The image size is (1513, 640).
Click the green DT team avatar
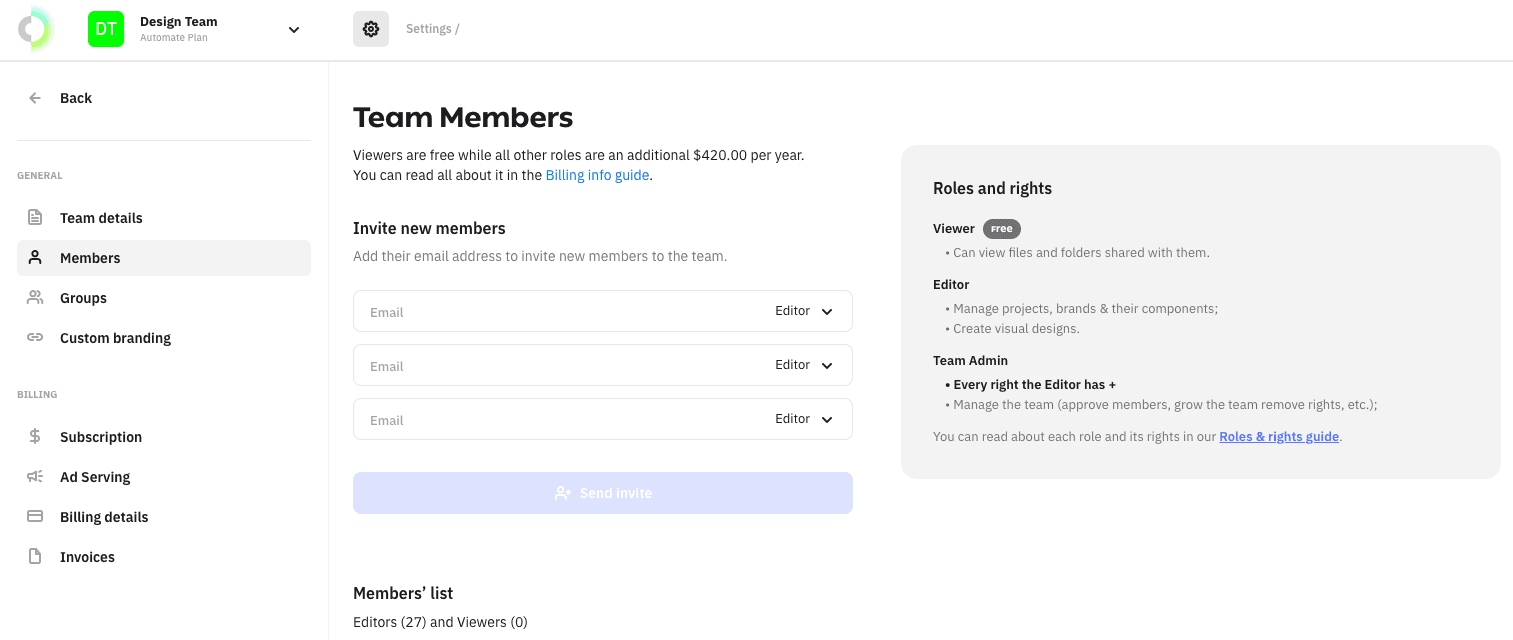(x=106, y=29)
